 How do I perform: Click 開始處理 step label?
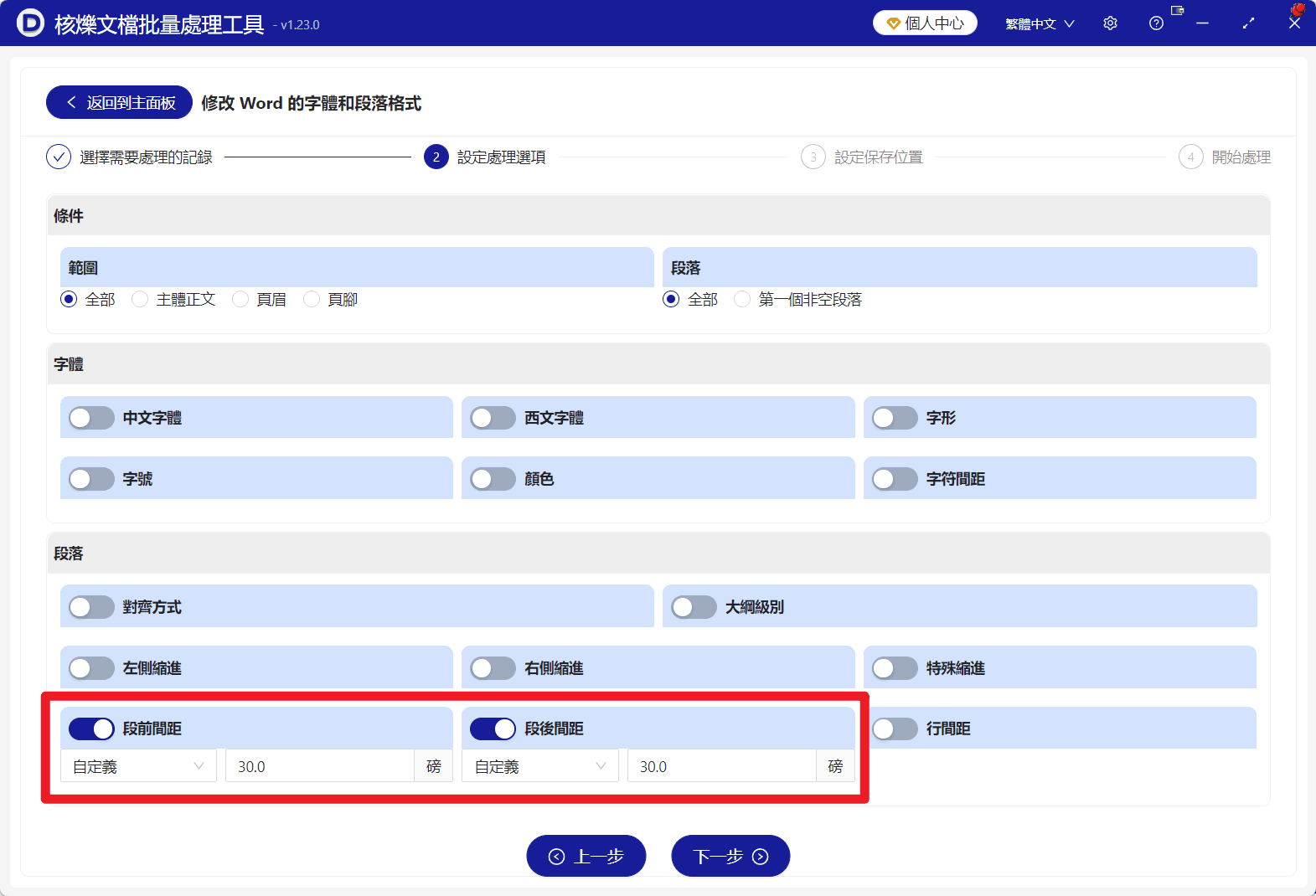1241,157
